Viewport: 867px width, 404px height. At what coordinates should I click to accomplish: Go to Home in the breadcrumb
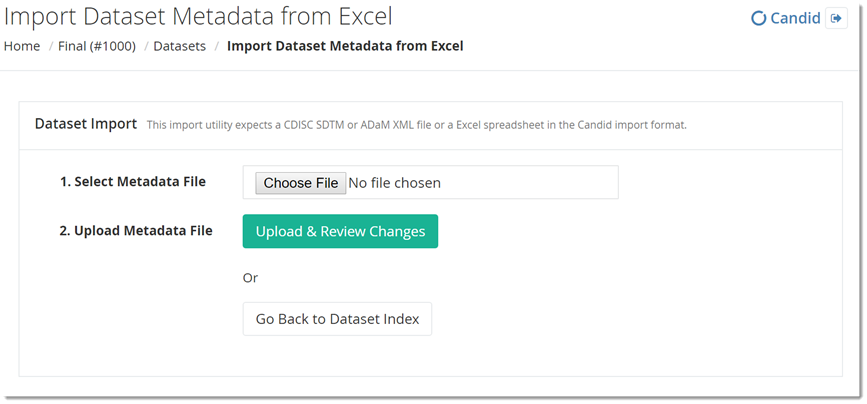coord(22,46)
